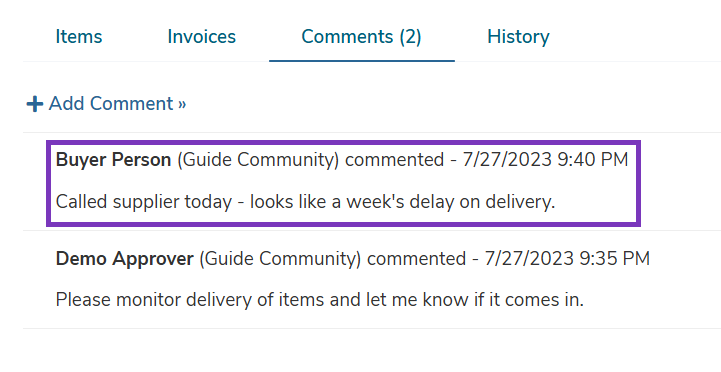Image resolution: width=721 pixels, height=372 pixels.
Task: Click the word commented after Demo Approver
Action: click(417, 258)
